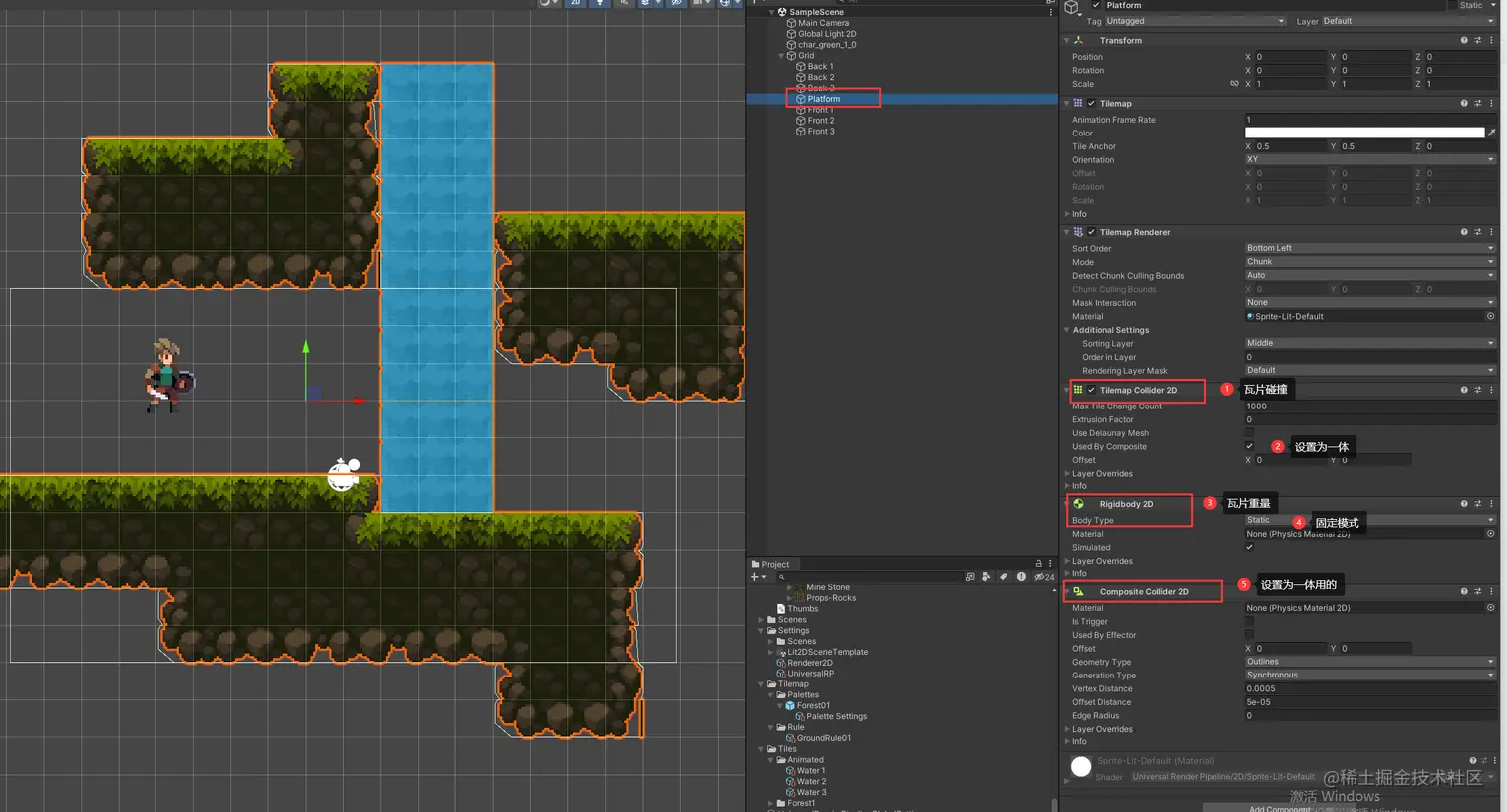The width and height of the screenshot is (1507, 812).
Task: Open Composite Collider material object picker
Action: (1490, 607)
